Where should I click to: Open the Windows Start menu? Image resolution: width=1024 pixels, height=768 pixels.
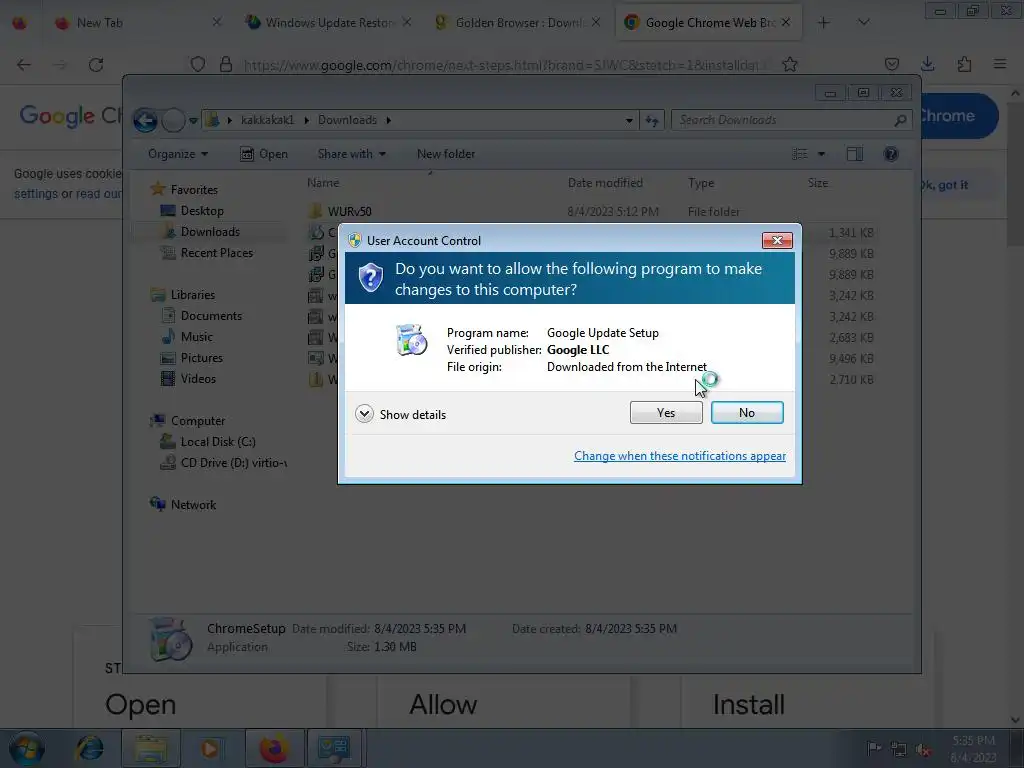[x=27, y=748]
